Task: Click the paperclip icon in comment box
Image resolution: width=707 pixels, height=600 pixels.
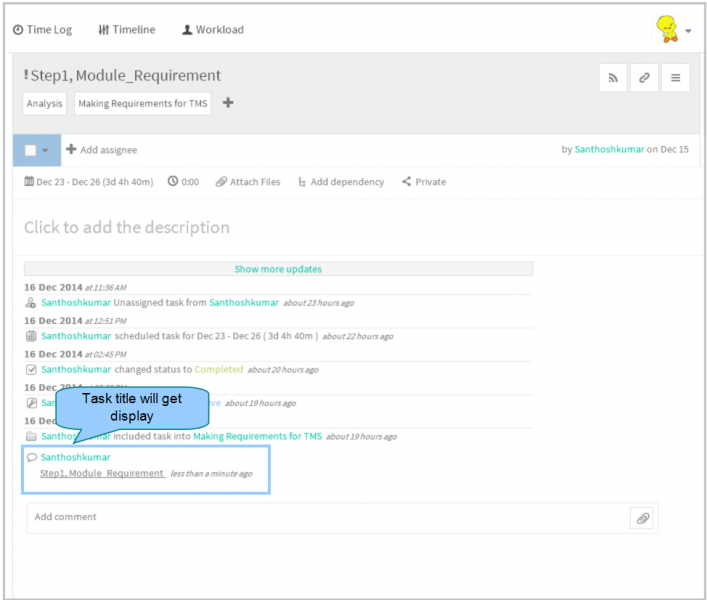Action: pyautogui.click(x=643, y=518)
